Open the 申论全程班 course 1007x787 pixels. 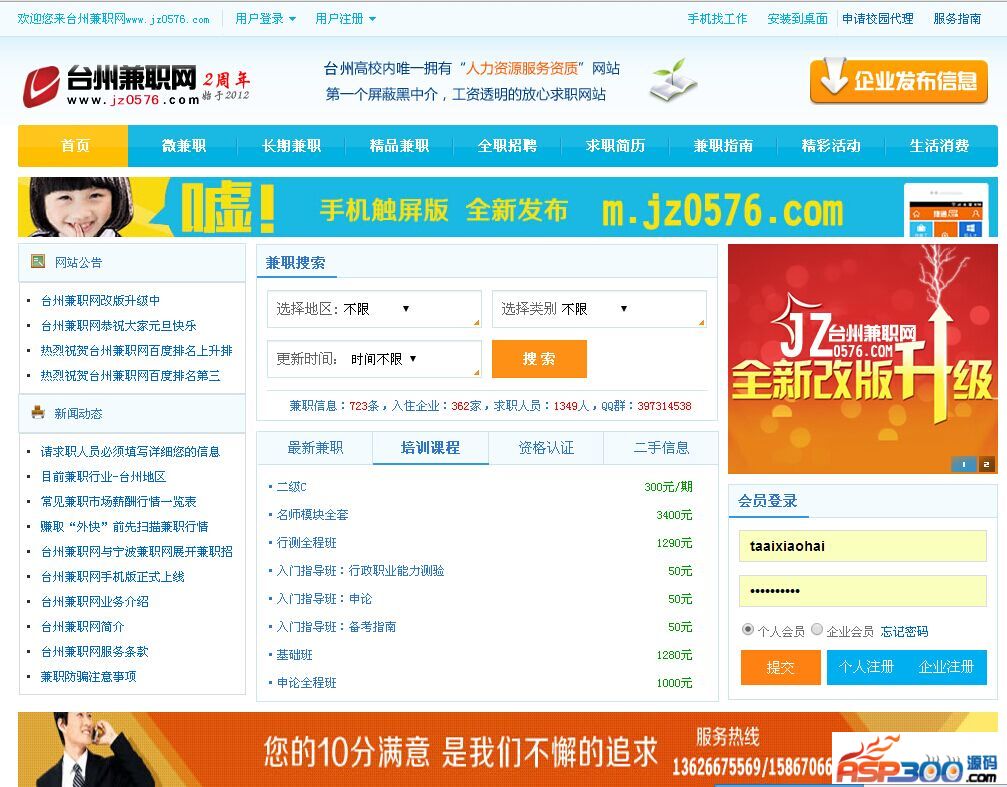306,683
